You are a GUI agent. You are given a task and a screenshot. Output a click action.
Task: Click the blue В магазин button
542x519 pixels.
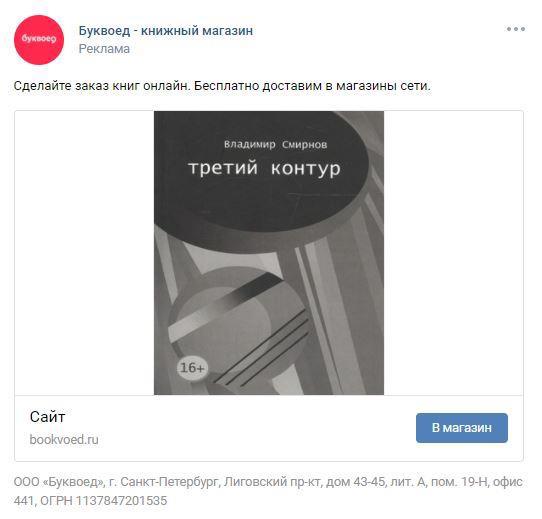click(462, 428)
